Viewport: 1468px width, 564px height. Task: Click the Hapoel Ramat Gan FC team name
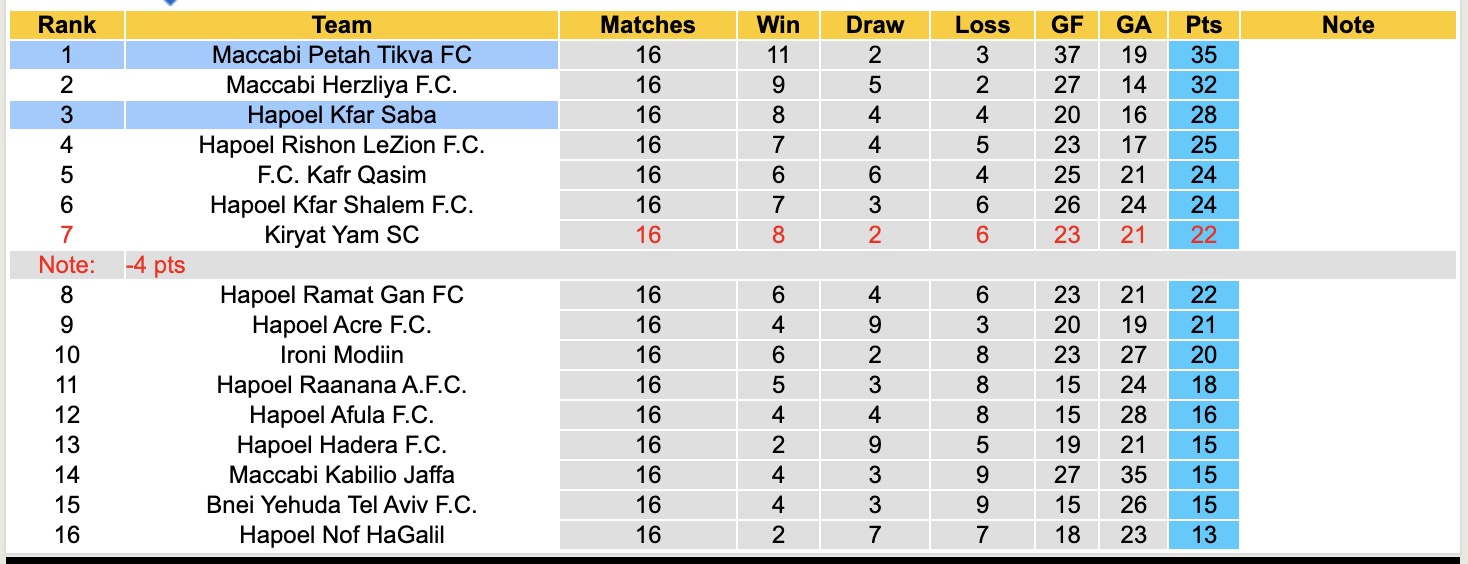point(341,295)
